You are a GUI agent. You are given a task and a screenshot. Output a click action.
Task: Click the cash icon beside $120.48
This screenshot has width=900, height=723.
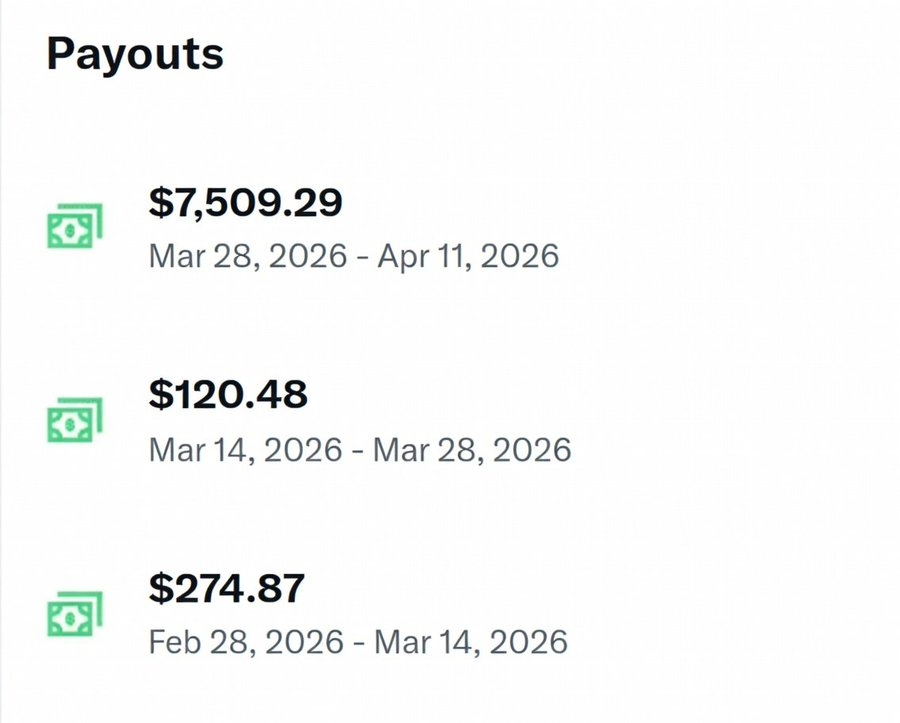pos(75,419)
